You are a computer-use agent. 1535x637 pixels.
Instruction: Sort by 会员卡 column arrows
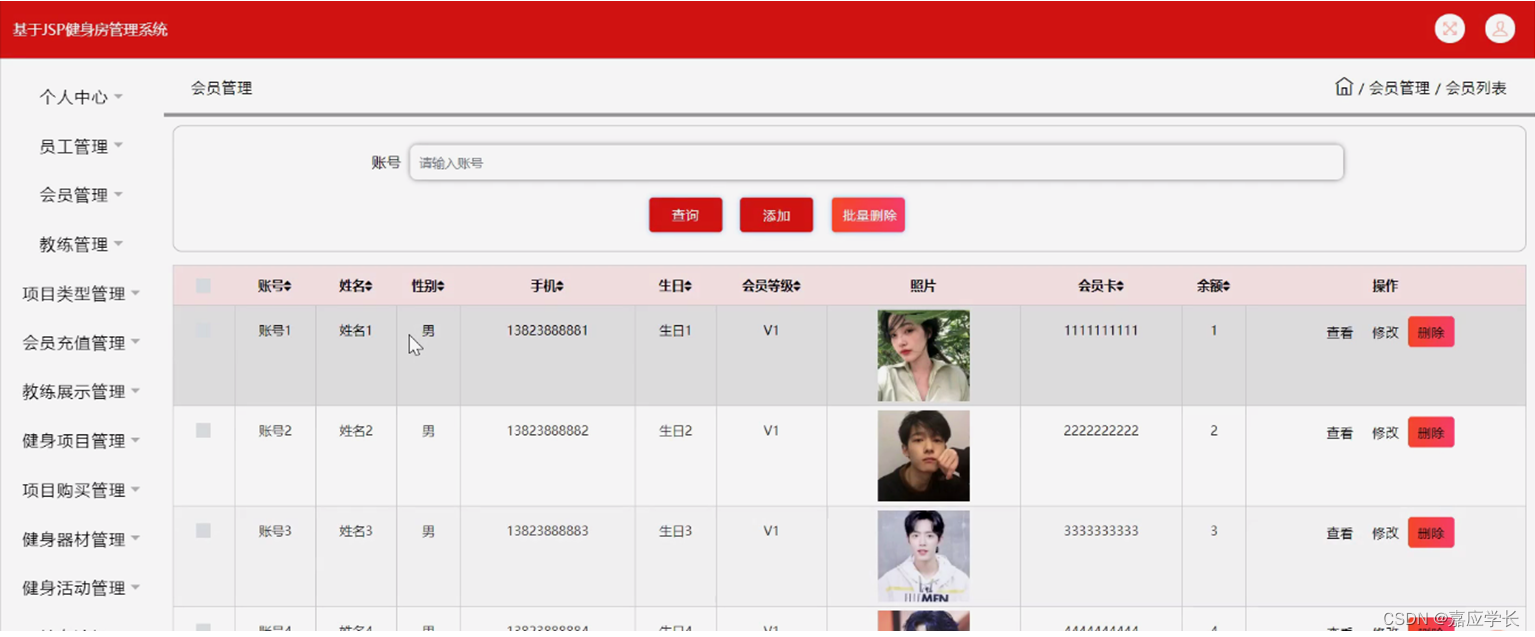pyautogui.click(x=1120, y=286)
